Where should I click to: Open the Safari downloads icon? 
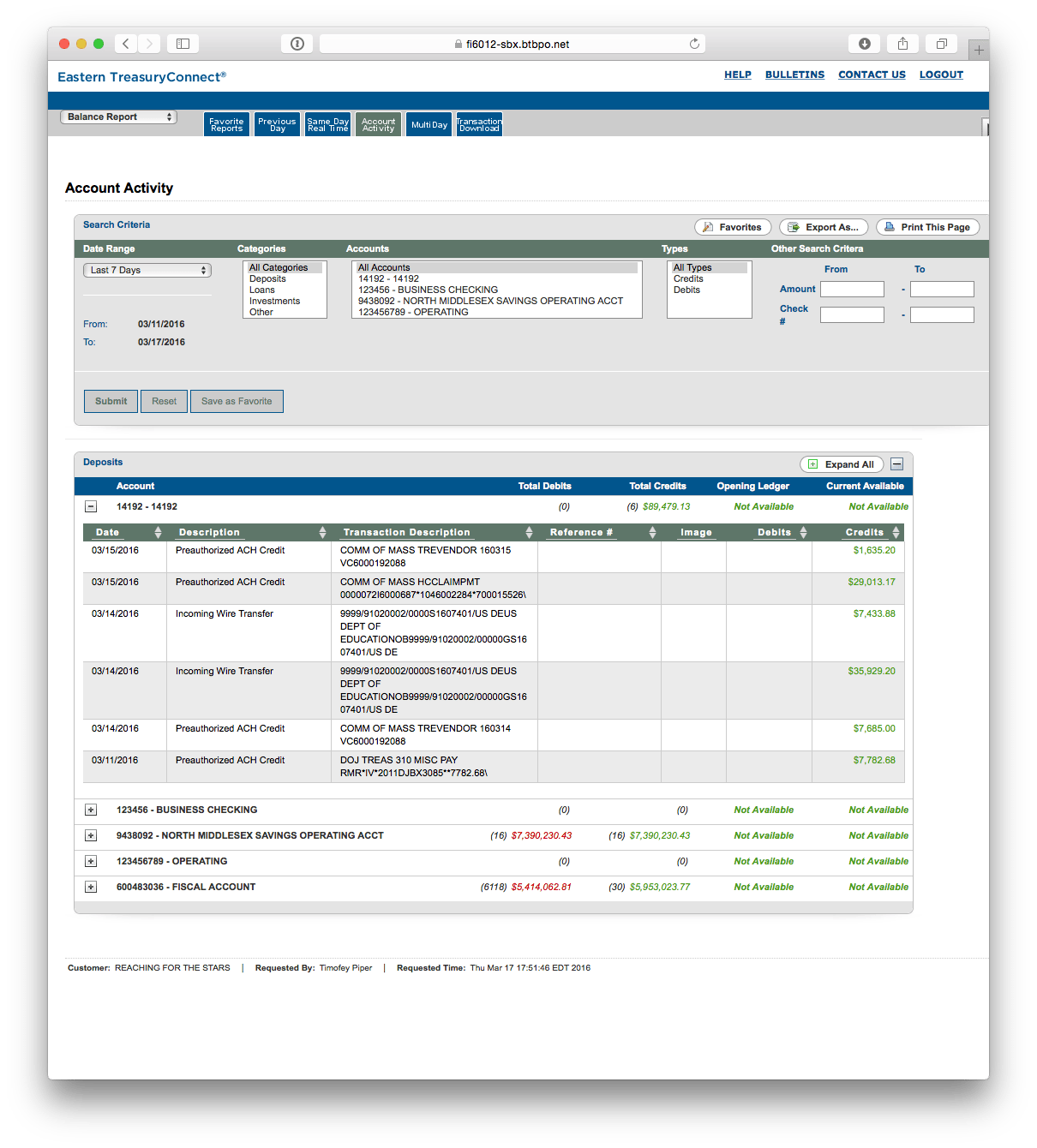pyautogui.click(x=865, y=44)
